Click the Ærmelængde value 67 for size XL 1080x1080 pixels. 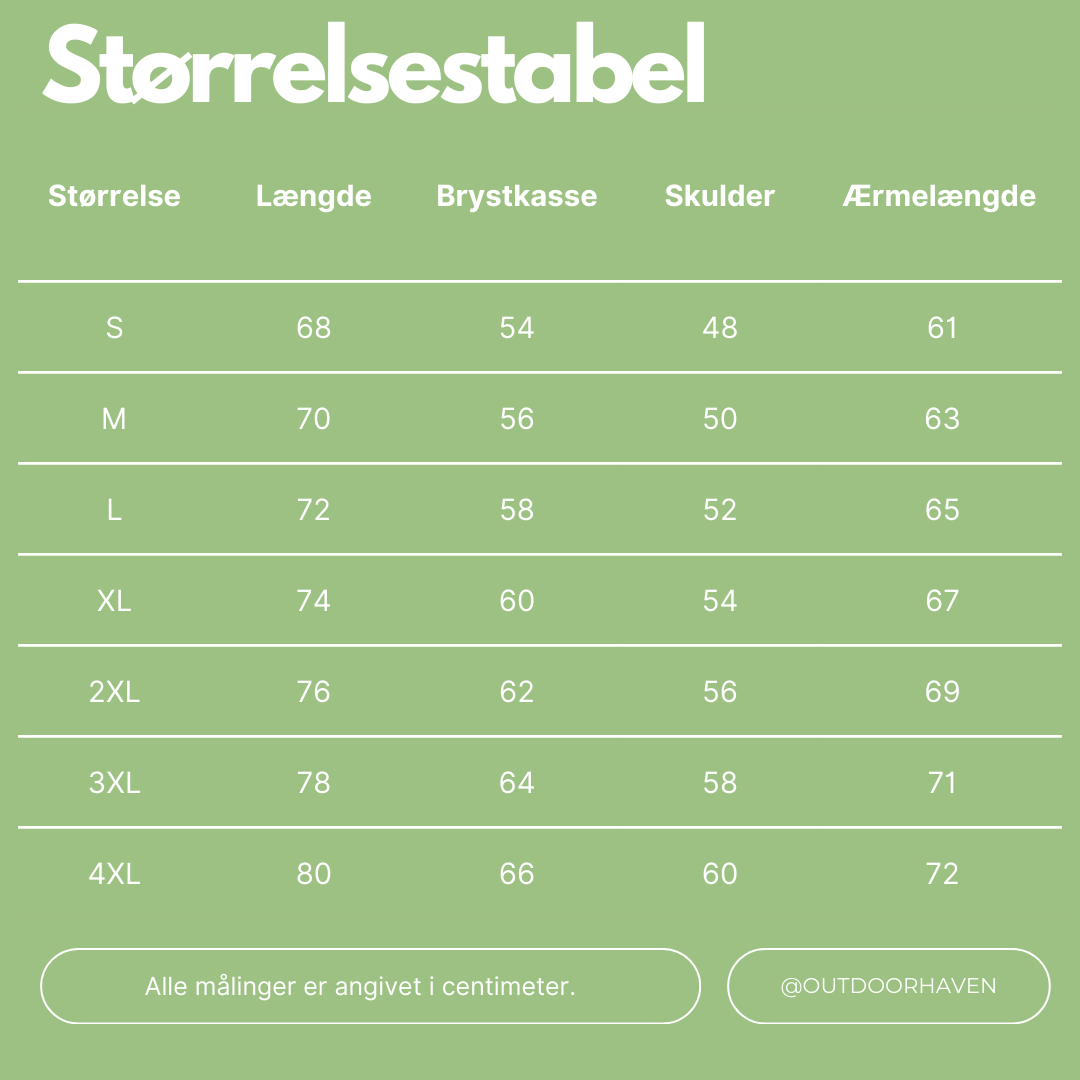point(942,601)
